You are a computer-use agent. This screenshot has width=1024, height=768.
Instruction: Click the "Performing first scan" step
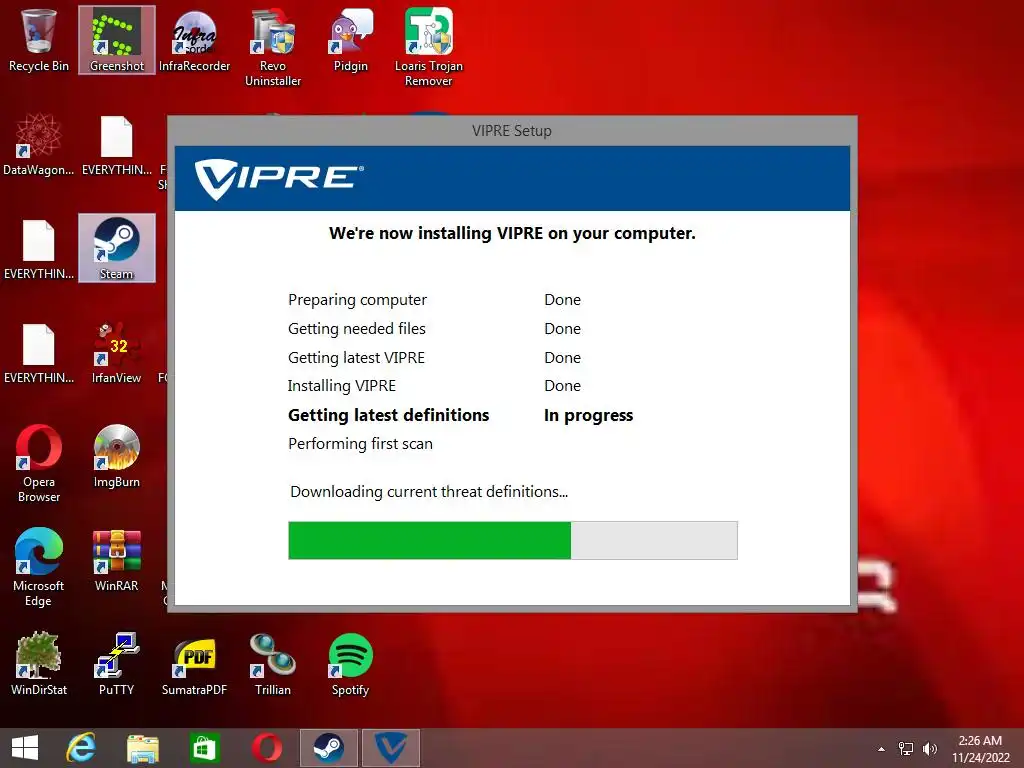(x=360, y=444)
